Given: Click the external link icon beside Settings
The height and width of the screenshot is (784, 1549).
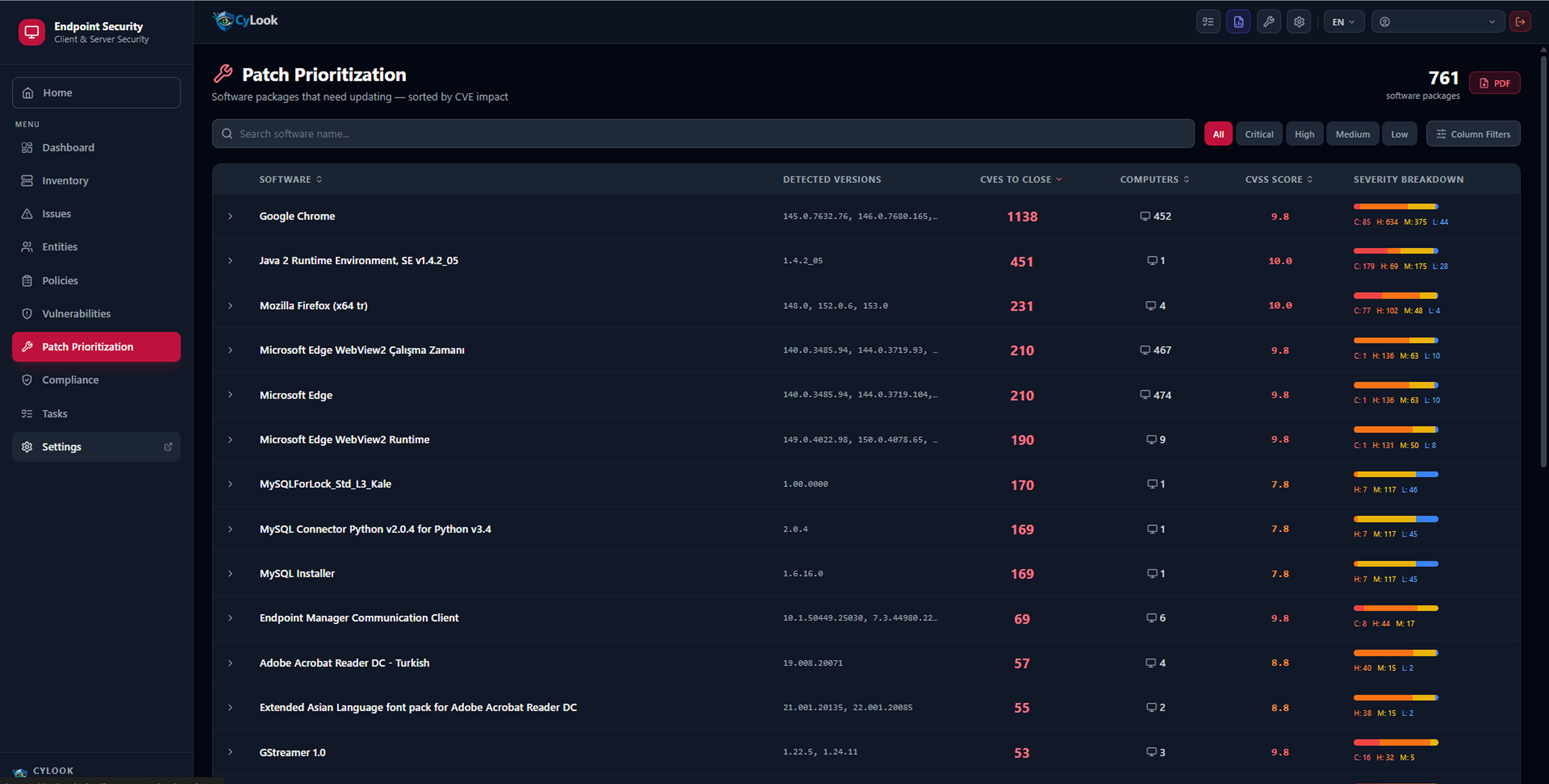Looking at the screenshot, I should pyautogui.click(x=168, y=447).
